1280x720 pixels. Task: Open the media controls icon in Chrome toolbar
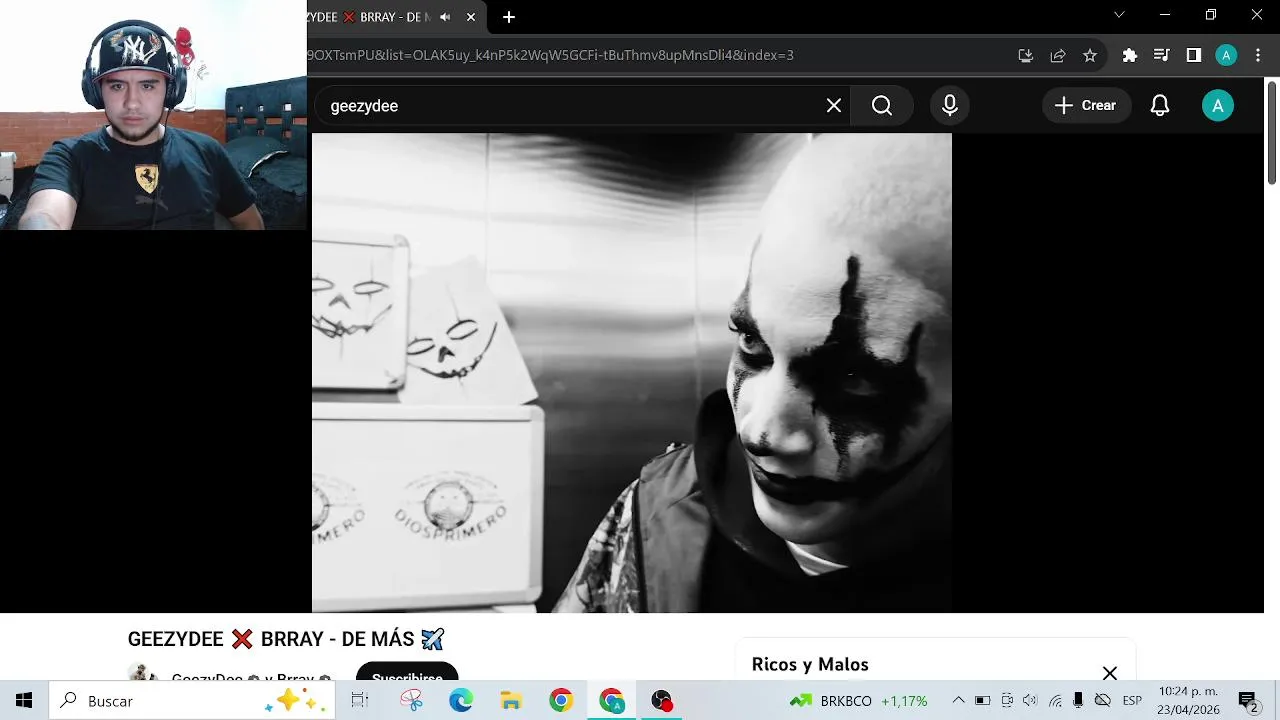coord(1161,55)
